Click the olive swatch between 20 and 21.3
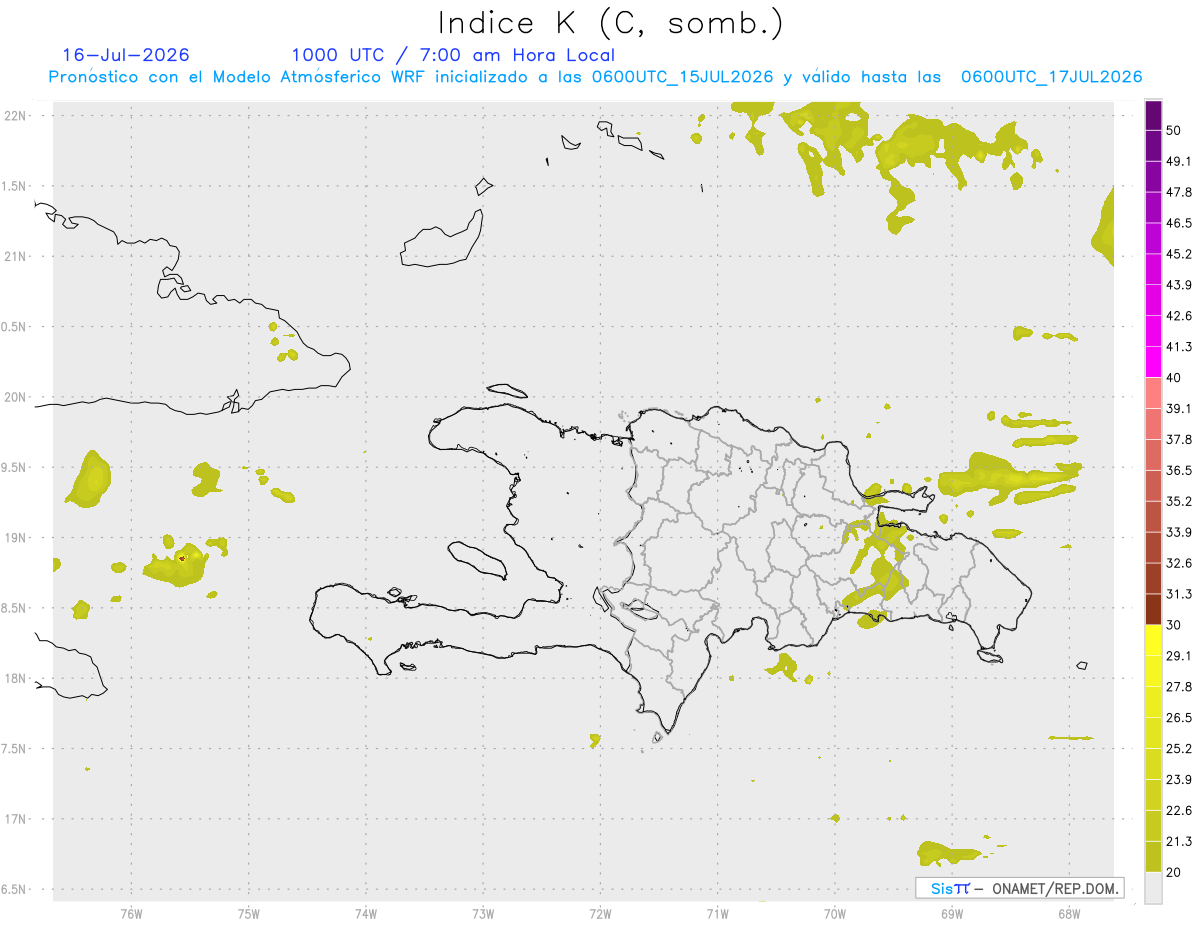This screenshot has width=1200, height=927. (1153, 856)
